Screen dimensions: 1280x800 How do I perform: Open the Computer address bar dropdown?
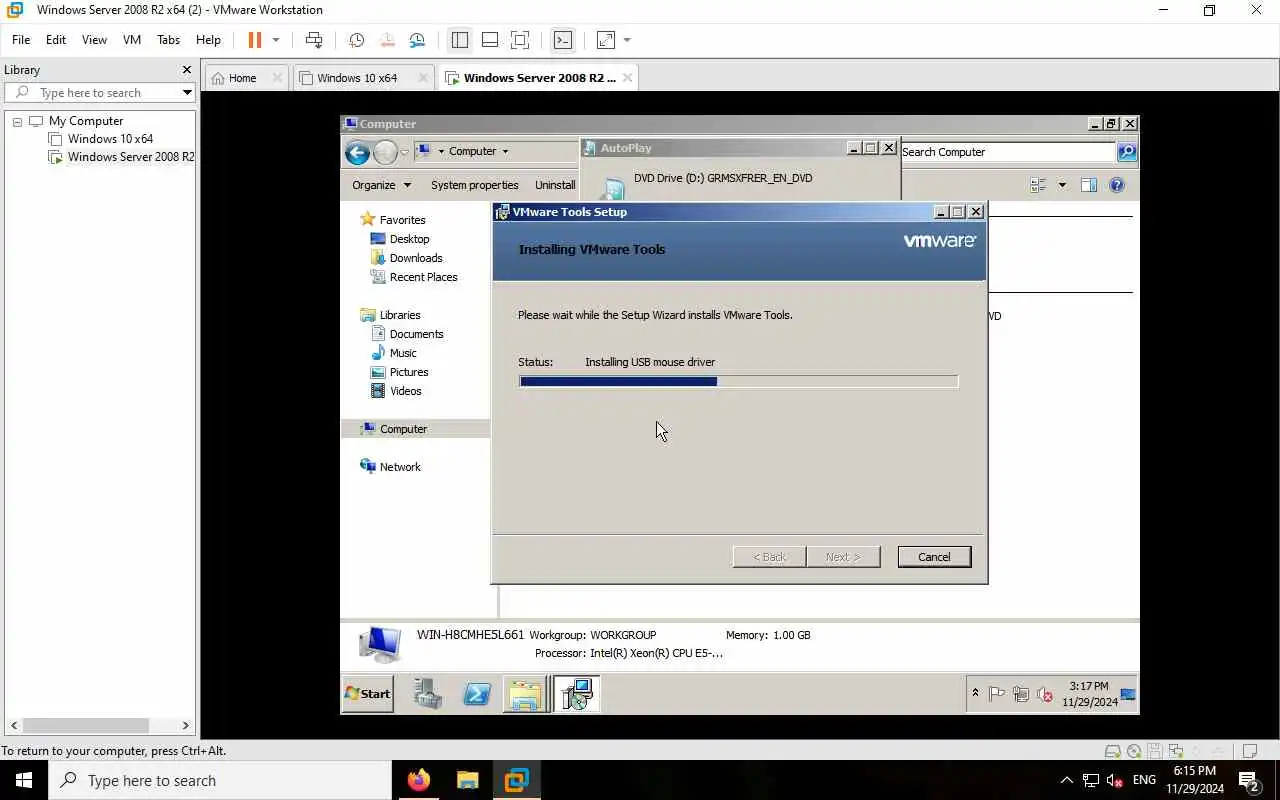pos(505,152)
